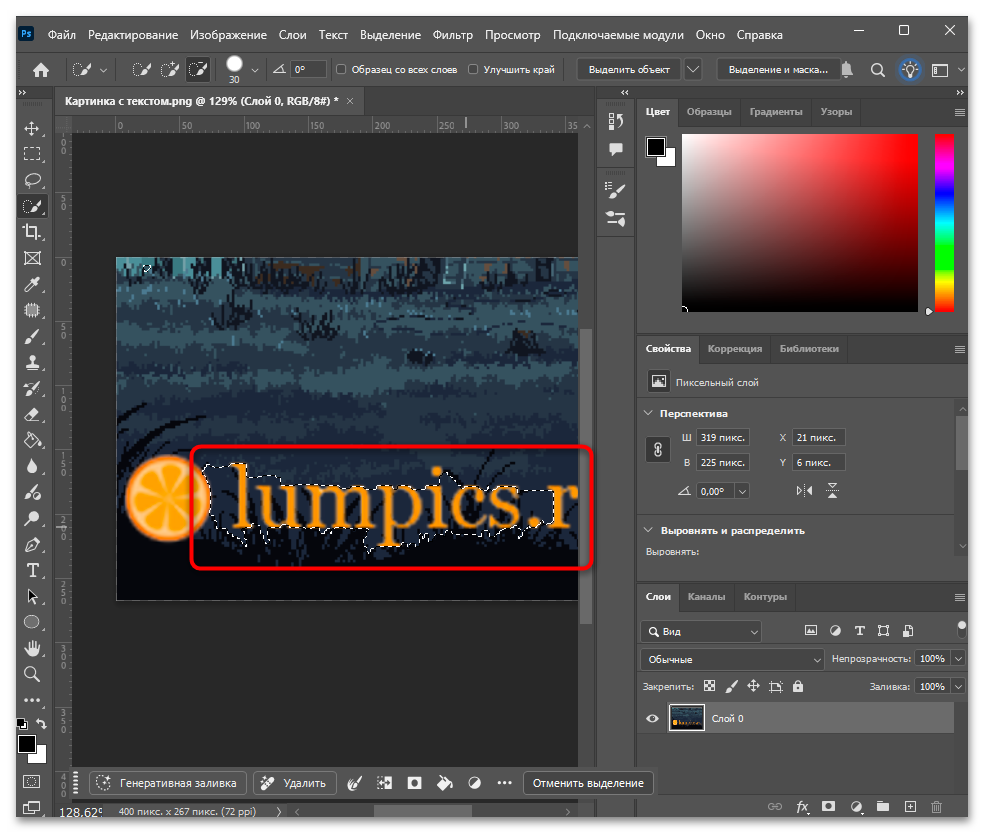Open the brush size picker dropdown
Viewport: 984px width, 833px height.
pyautogui.click(x=255, y=70)
